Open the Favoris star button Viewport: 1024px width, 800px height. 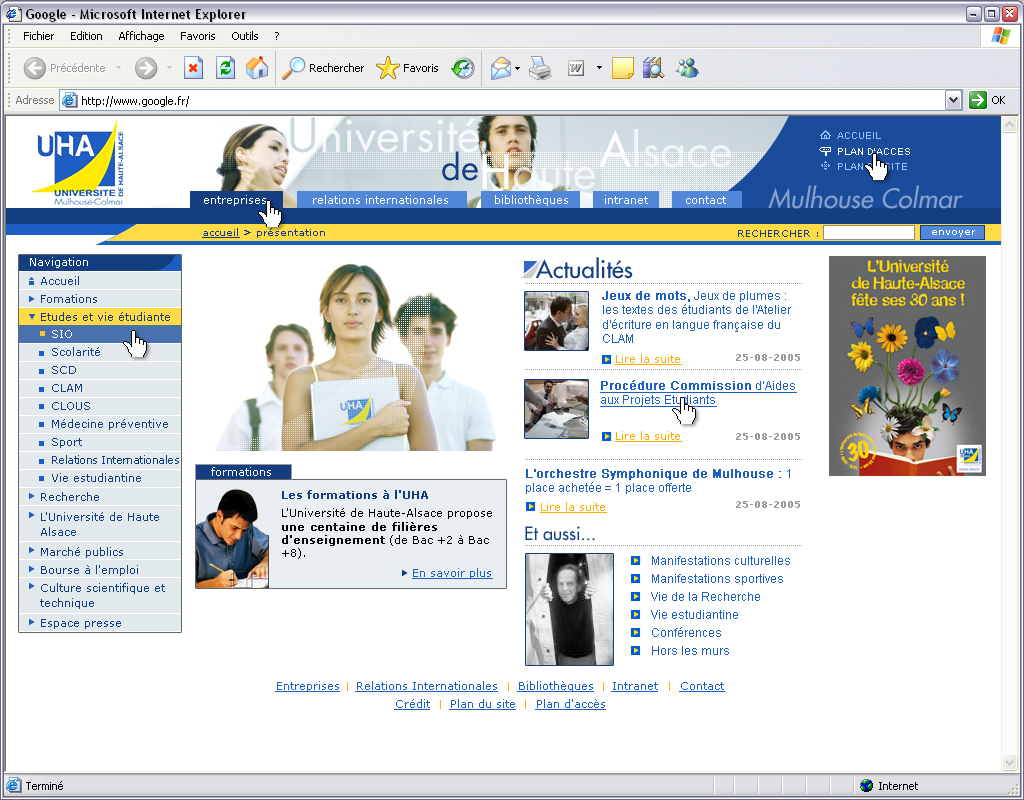click(407, 68)
